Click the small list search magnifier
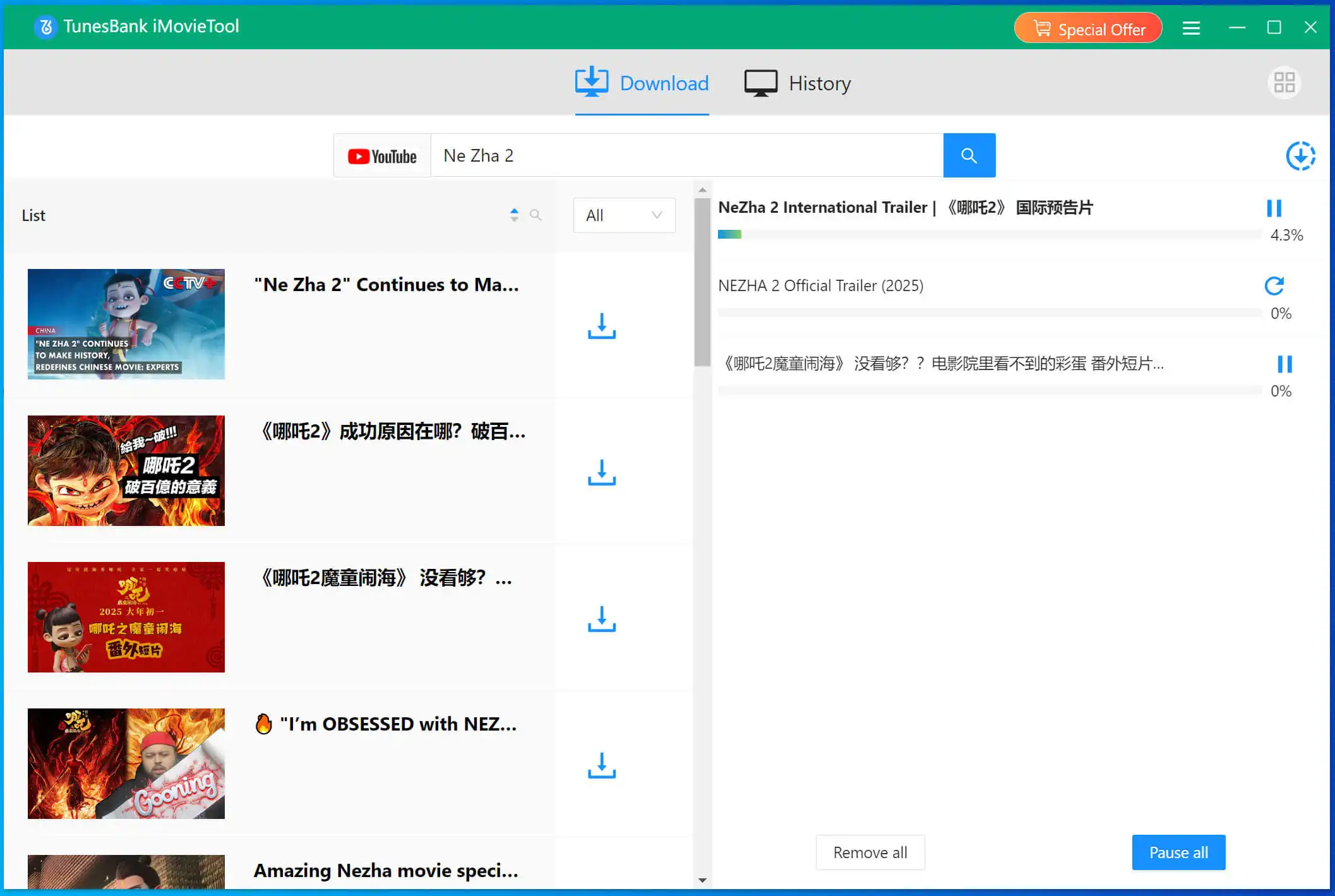This screenshot has height=896, width=1335. click(536, 215)
